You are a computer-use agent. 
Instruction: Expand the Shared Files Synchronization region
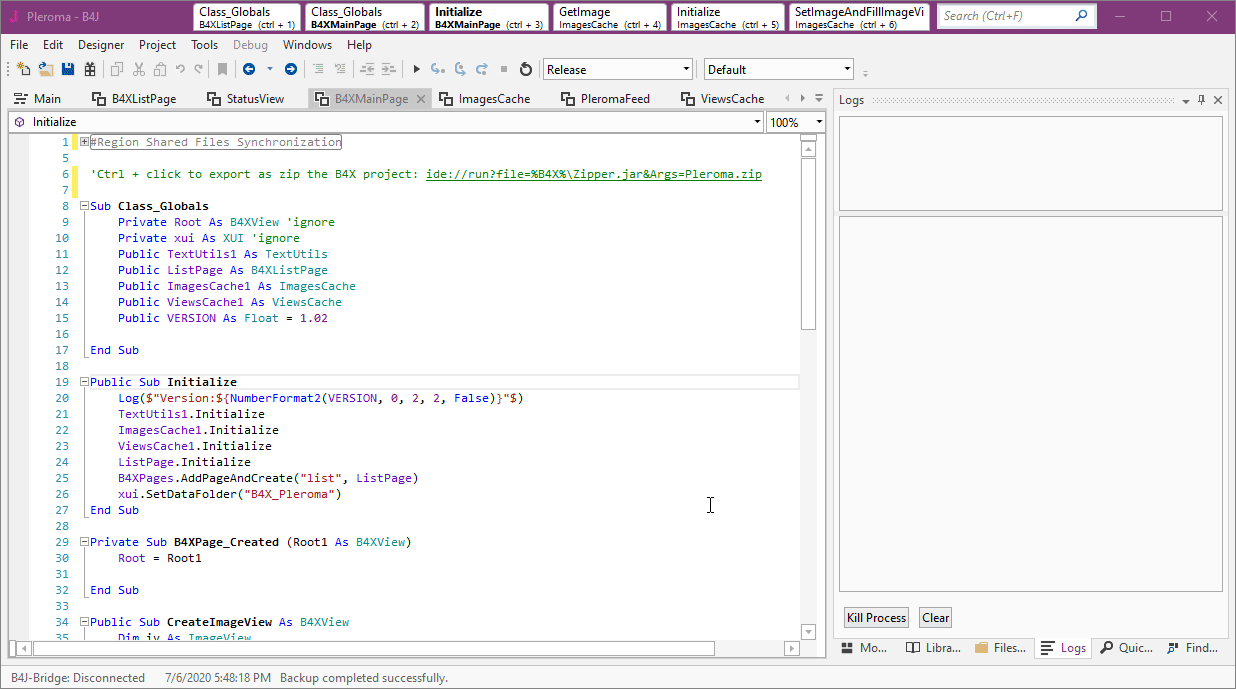point(84,142)
